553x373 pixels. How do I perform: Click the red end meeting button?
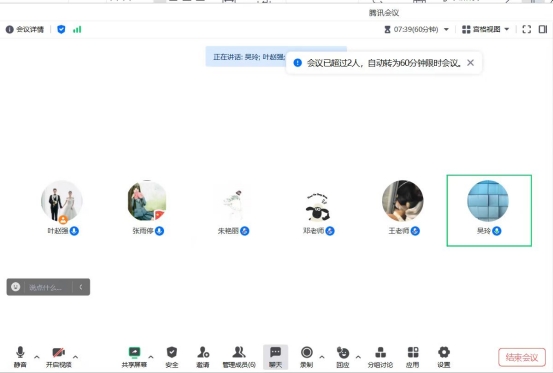(522, 357)
